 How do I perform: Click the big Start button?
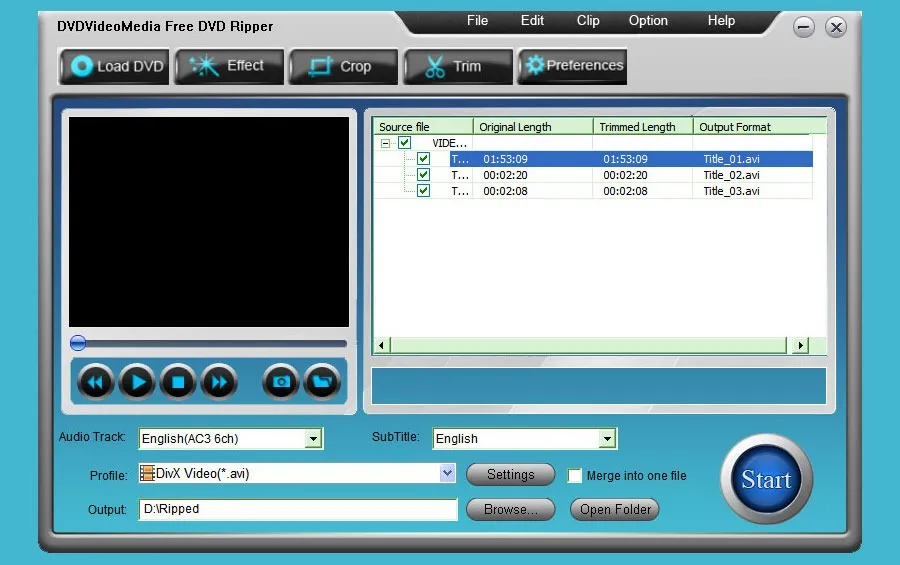766,479
